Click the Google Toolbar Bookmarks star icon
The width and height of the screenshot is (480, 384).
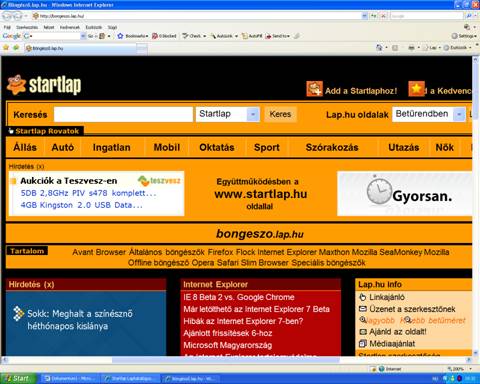(x=120, y=36)
